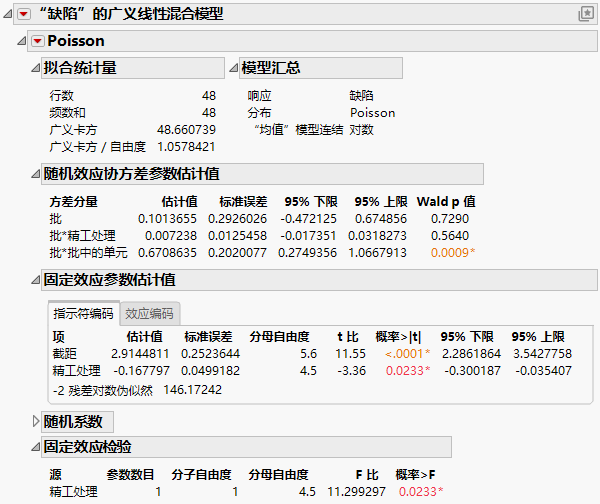
Task: Click the 方差分量 column header
Action: [73, 202]
